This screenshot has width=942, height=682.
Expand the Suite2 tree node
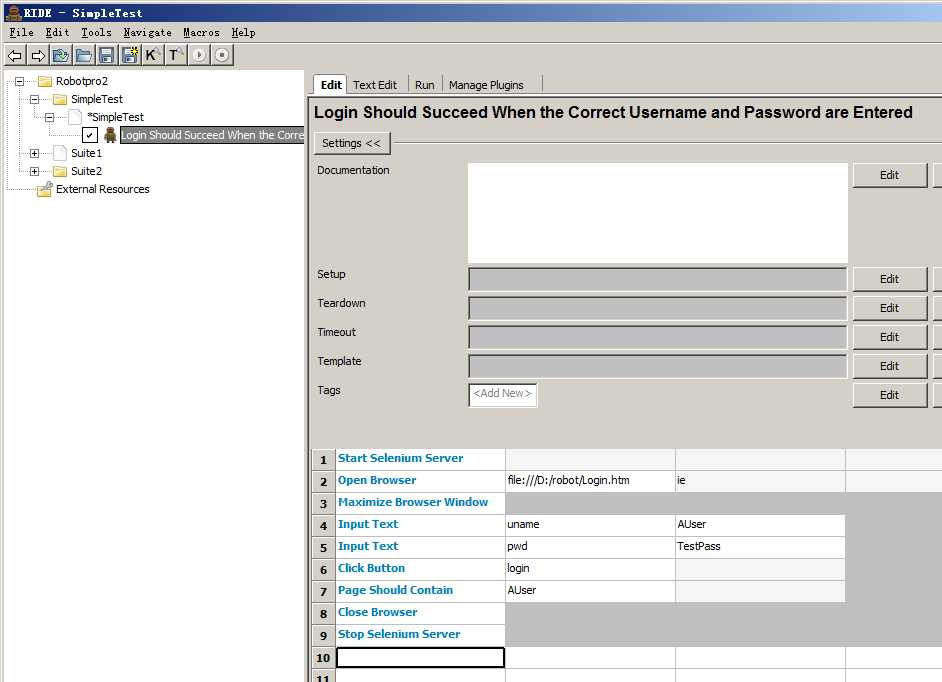[34, 171]
